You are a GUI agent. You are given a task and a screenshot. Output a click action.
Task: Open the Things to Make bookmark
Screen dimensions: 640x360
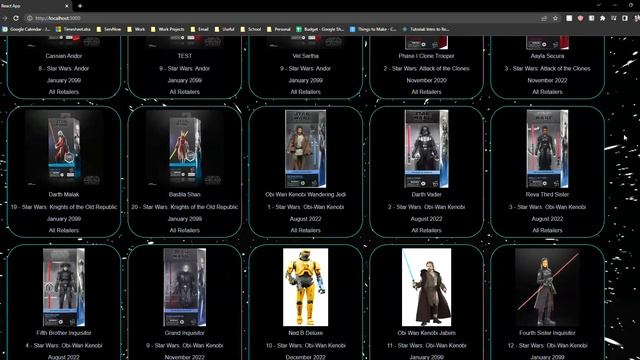[373, 29]
